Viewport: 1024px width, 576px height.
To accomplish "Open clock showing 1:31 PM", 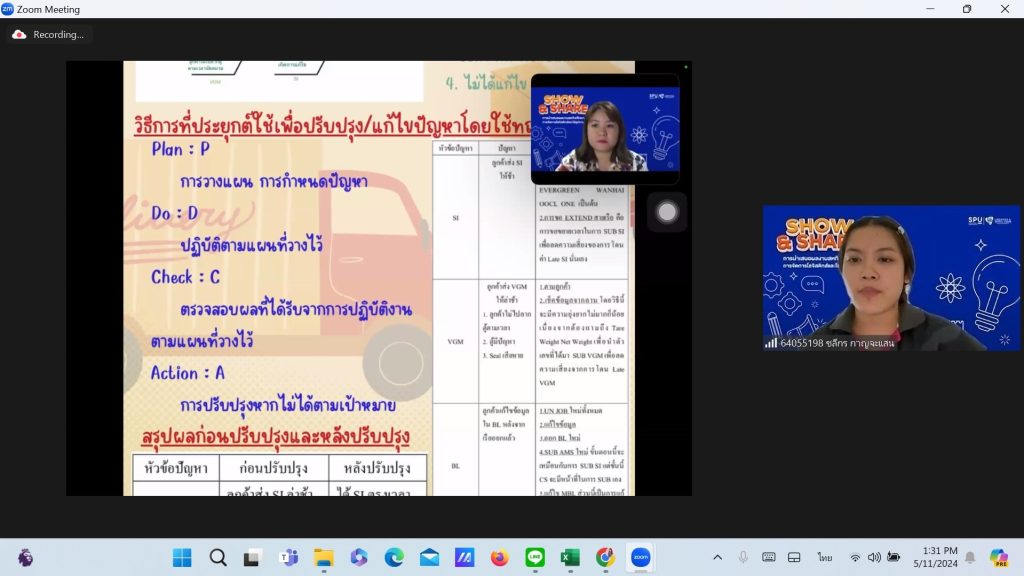I will tap(935, 557).
